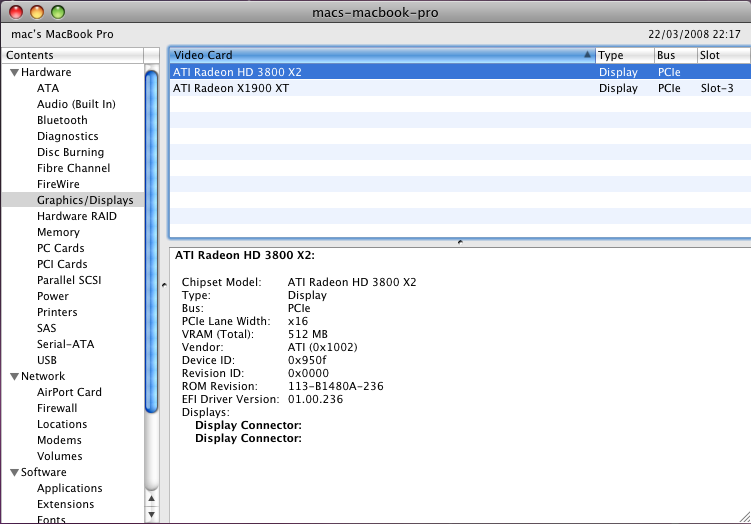Select Fibre Channel item
Viewport: 751px width, 524px height.
73,168
